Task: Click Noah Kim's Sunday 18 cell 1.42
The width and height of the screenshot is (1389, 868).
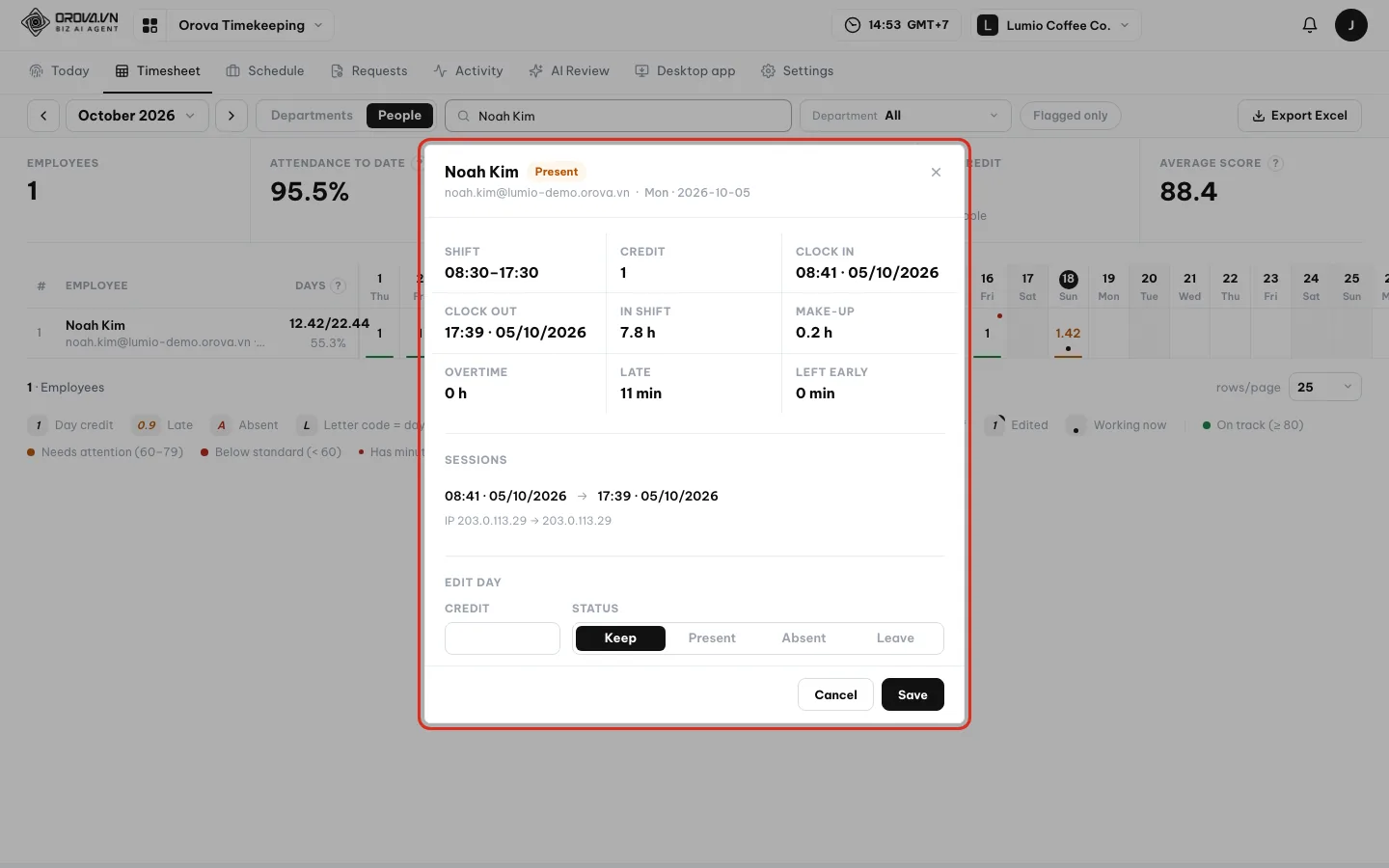Action: tap(1068, 334)
